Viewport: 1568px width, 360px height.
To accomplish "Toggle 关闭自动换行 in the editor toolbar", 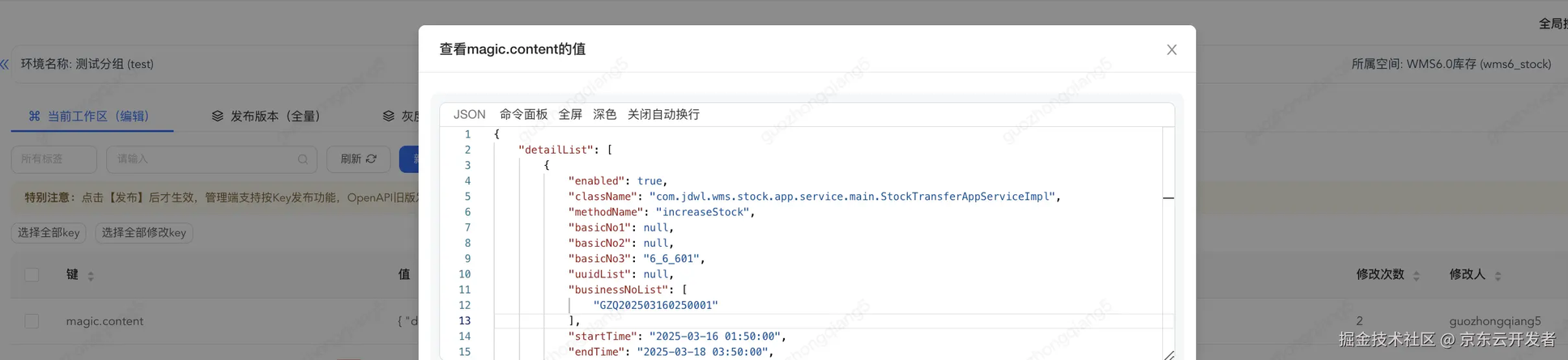I will (663, 115).
